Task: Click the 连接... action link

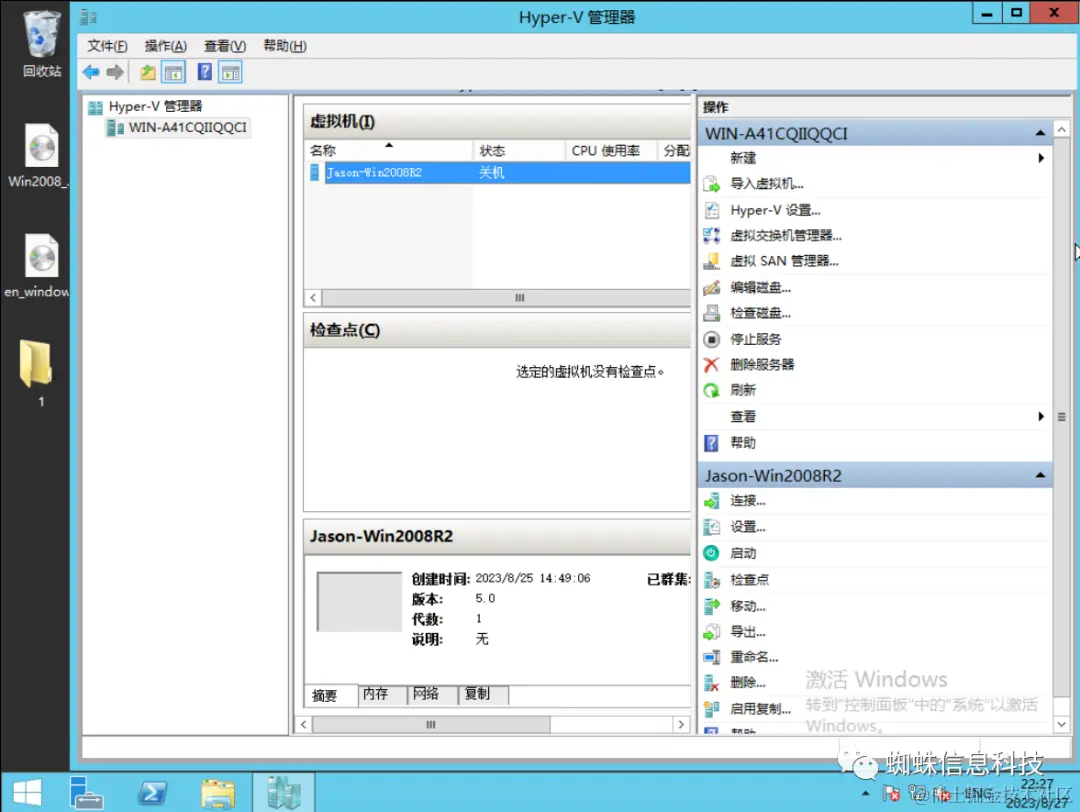Action: pos(748,501)
